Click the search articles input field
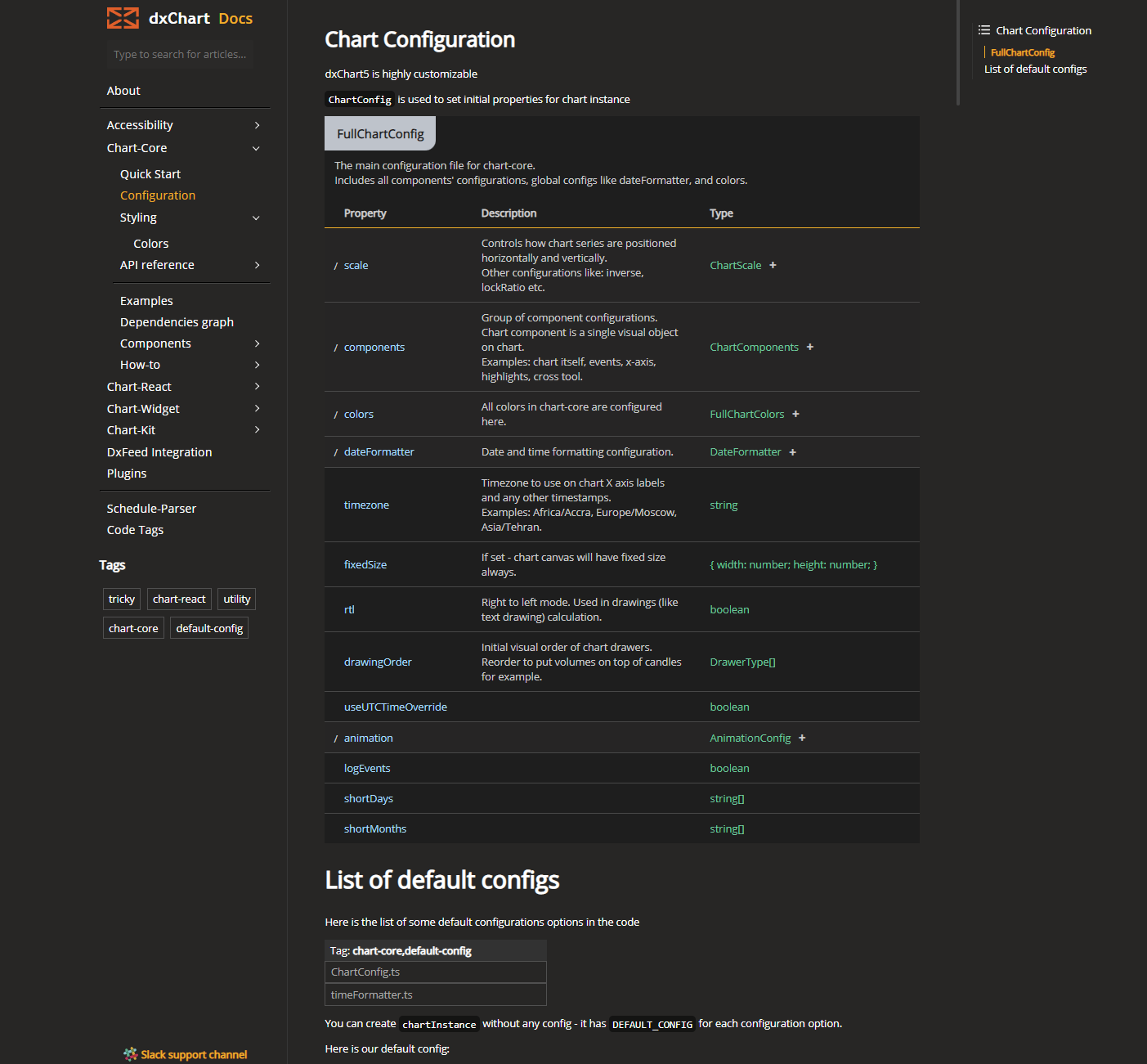Viewport: 1147px width, 1064px height. [x=180, y=54]
